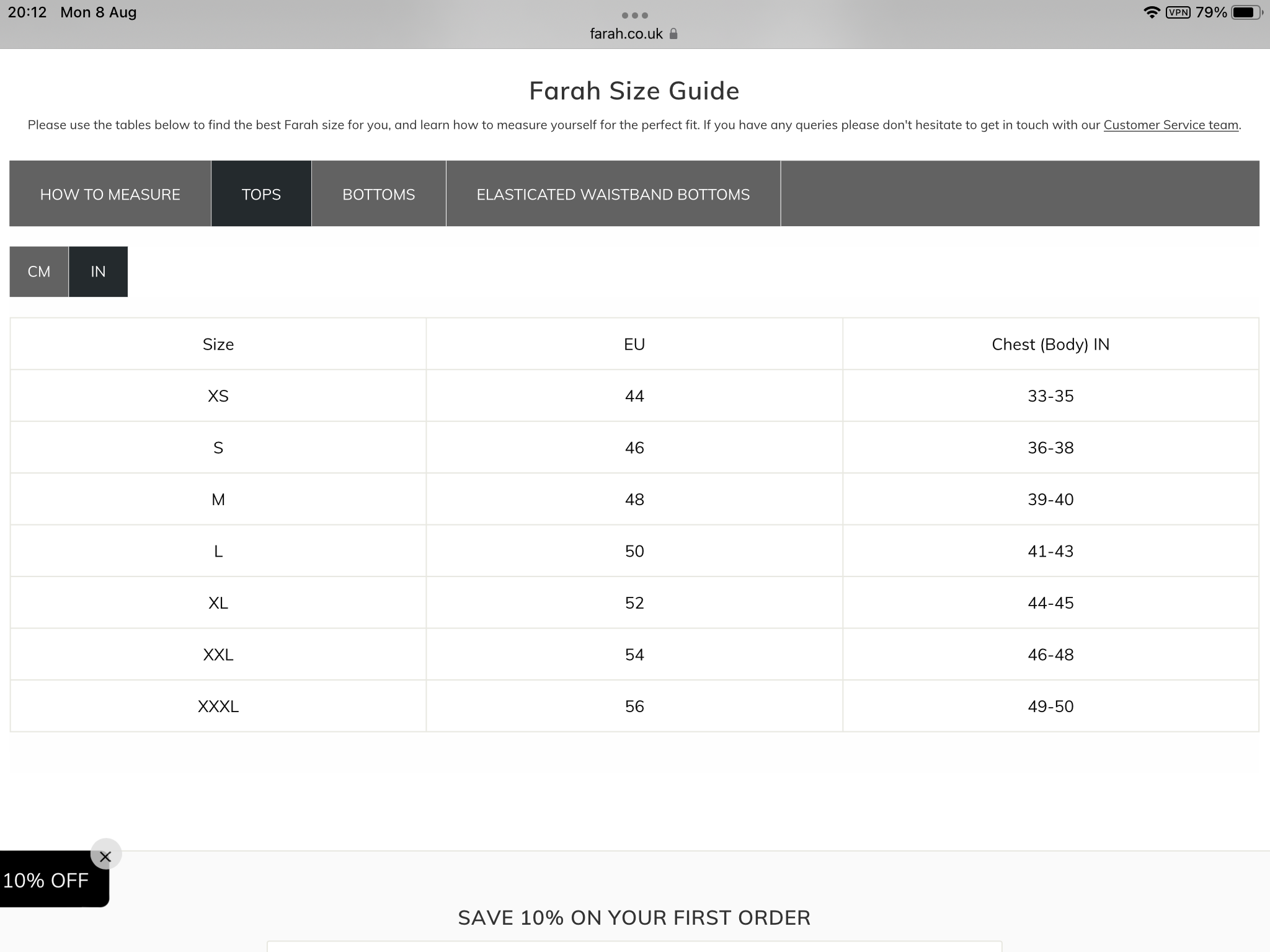This screenshot has width=1270, height=952.
Task: Tap the Size column header
Action: click(x=218, y=344)
